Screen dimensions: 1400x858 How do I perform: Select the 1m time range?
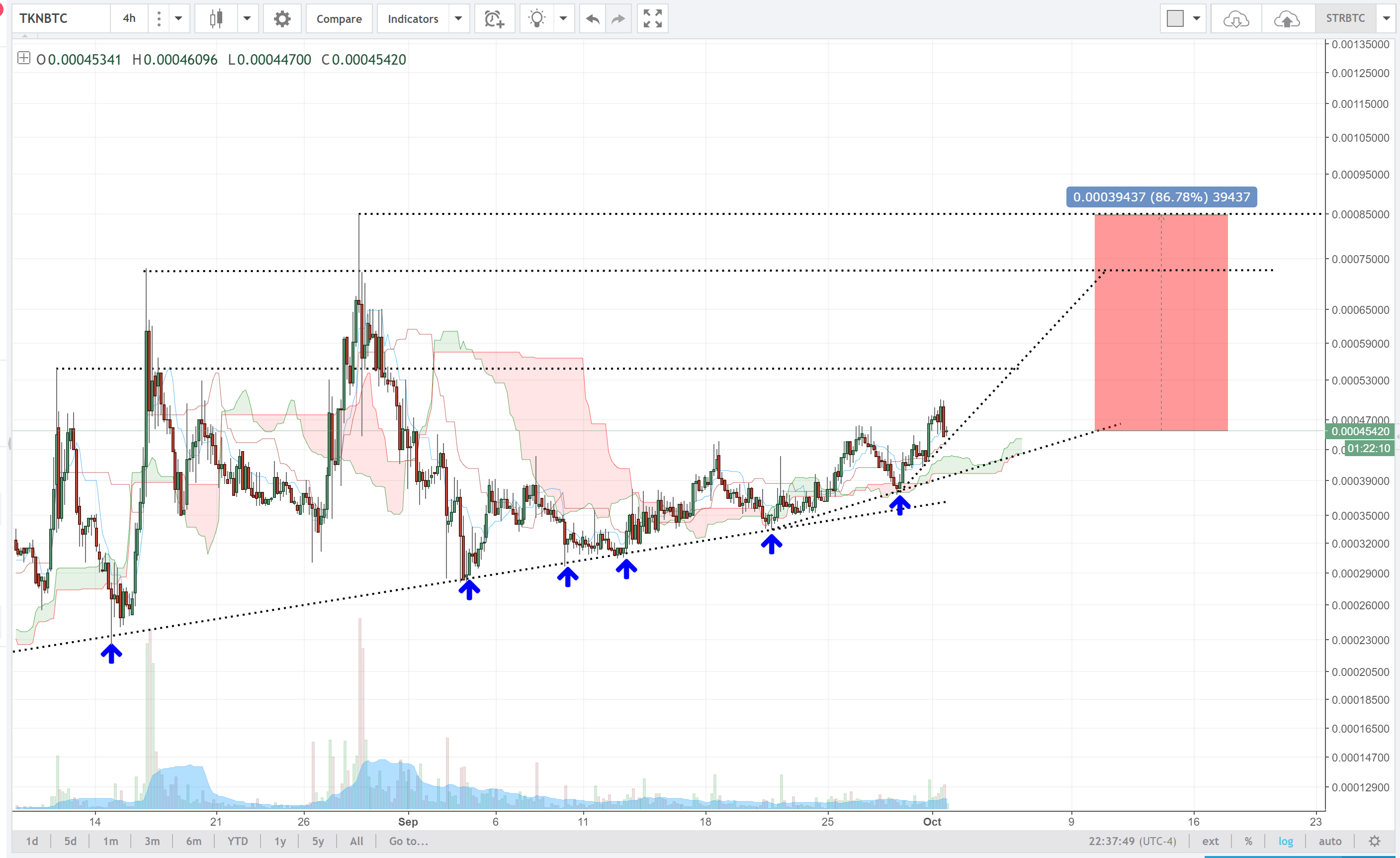click(x=110, y=841)
